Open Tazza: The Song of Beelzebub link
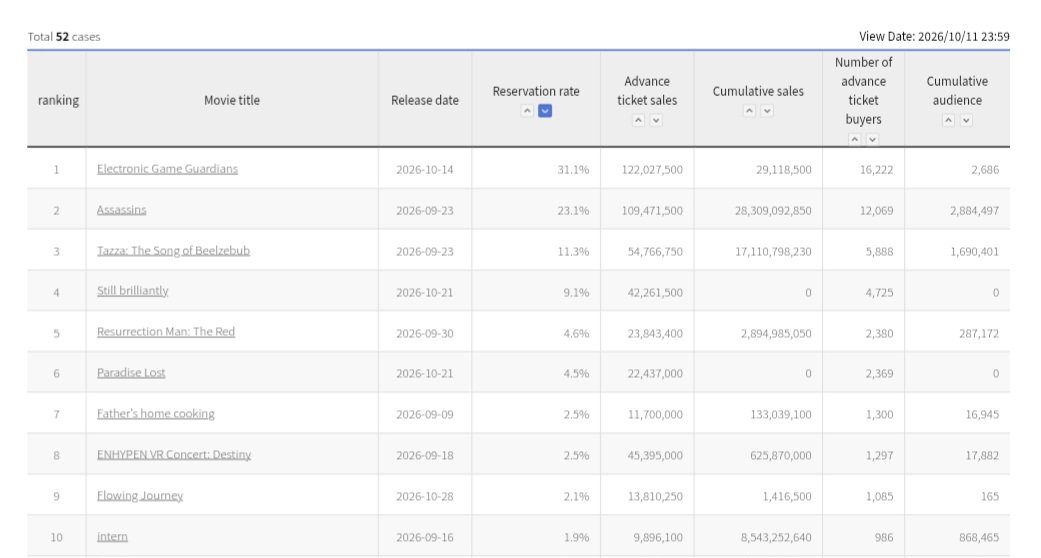1041x558 pixels. (x=173, y=250)
